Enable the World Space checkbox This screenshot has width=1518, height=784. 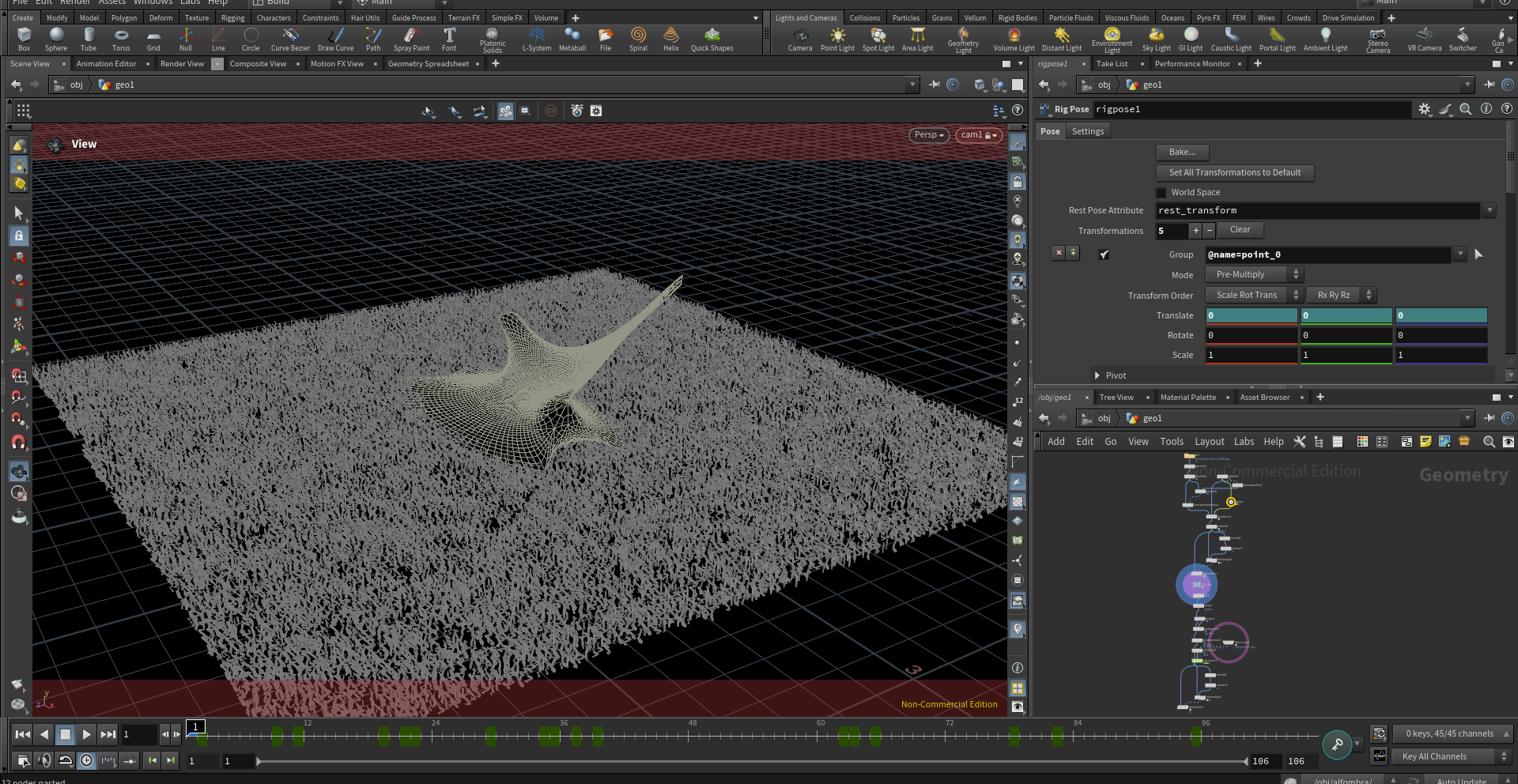pos(1161,193)
